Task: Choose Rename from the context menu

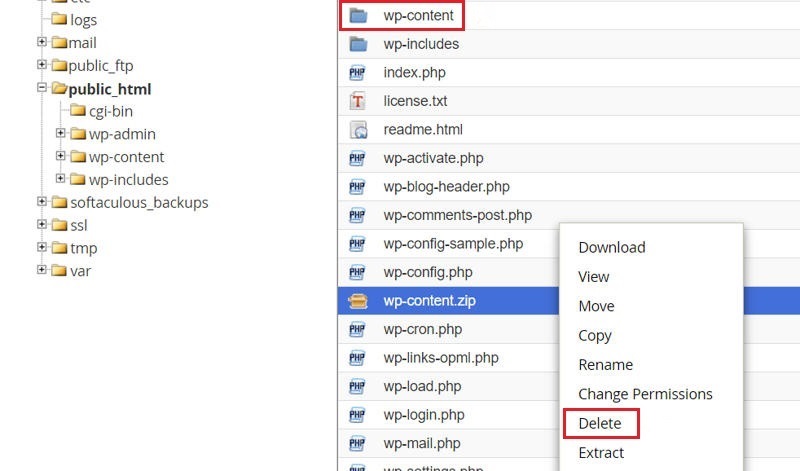Action: pos(605,365)
